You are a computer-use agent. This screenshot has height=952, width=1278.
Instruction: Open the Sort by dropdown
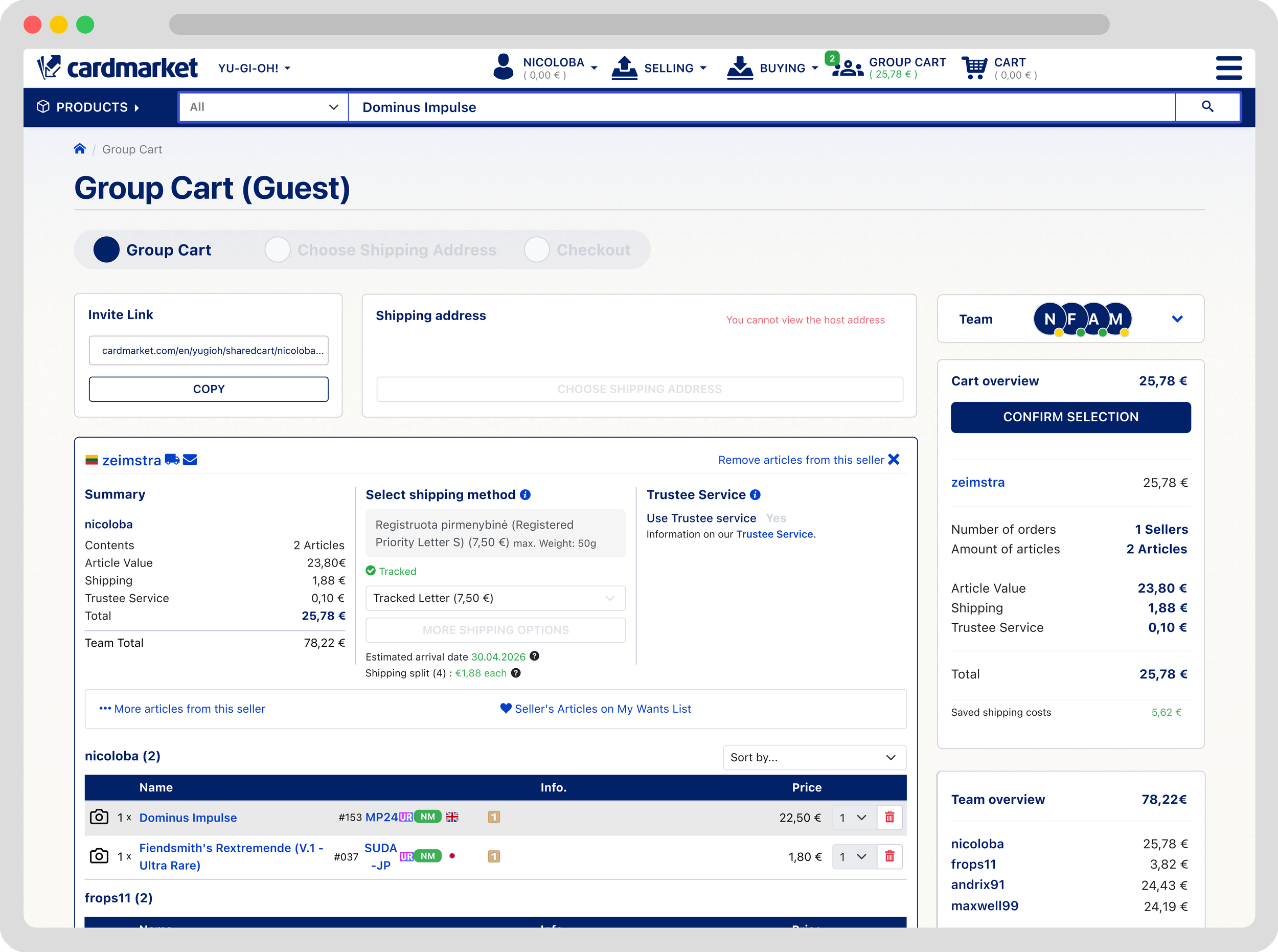tap(814, 757)
